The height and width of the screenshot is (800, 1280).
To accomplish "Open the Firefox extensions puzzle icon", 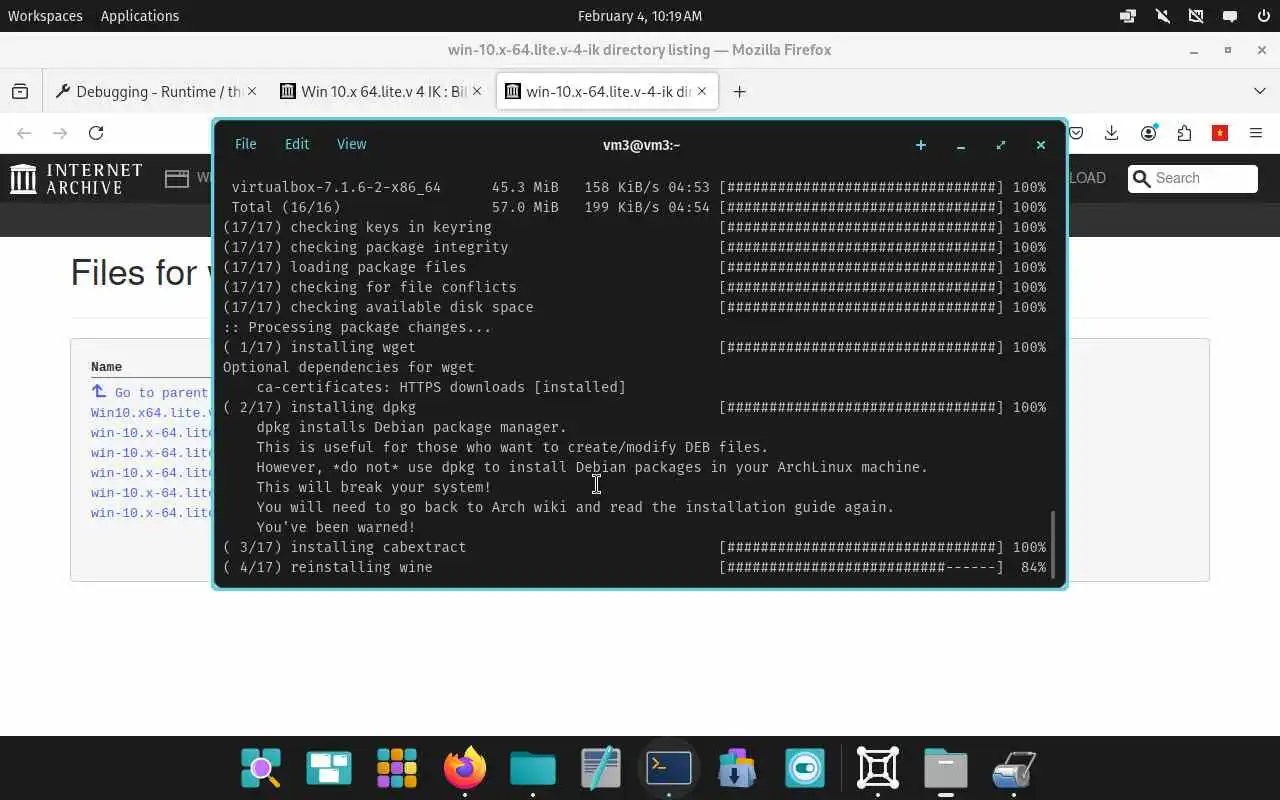I will [1185, 133].
